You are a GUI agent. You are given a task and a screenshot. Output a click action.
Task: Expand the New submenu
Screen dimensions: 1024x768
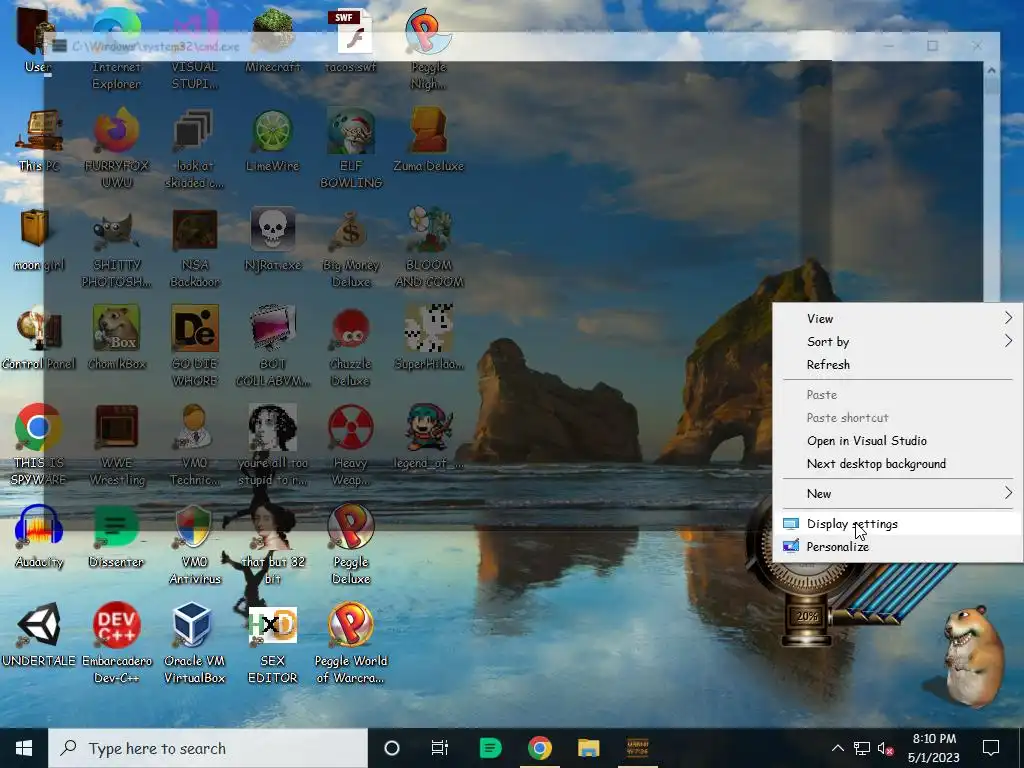click(x=898, y=493)
